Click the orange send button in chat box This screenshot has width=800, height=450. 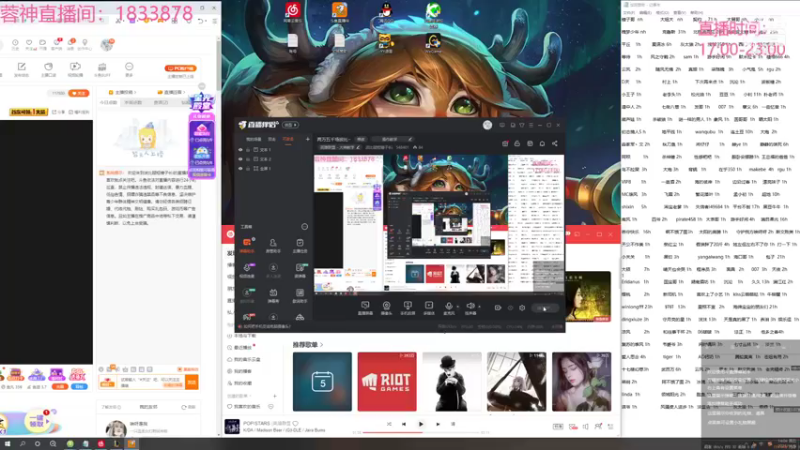point(192,382)
